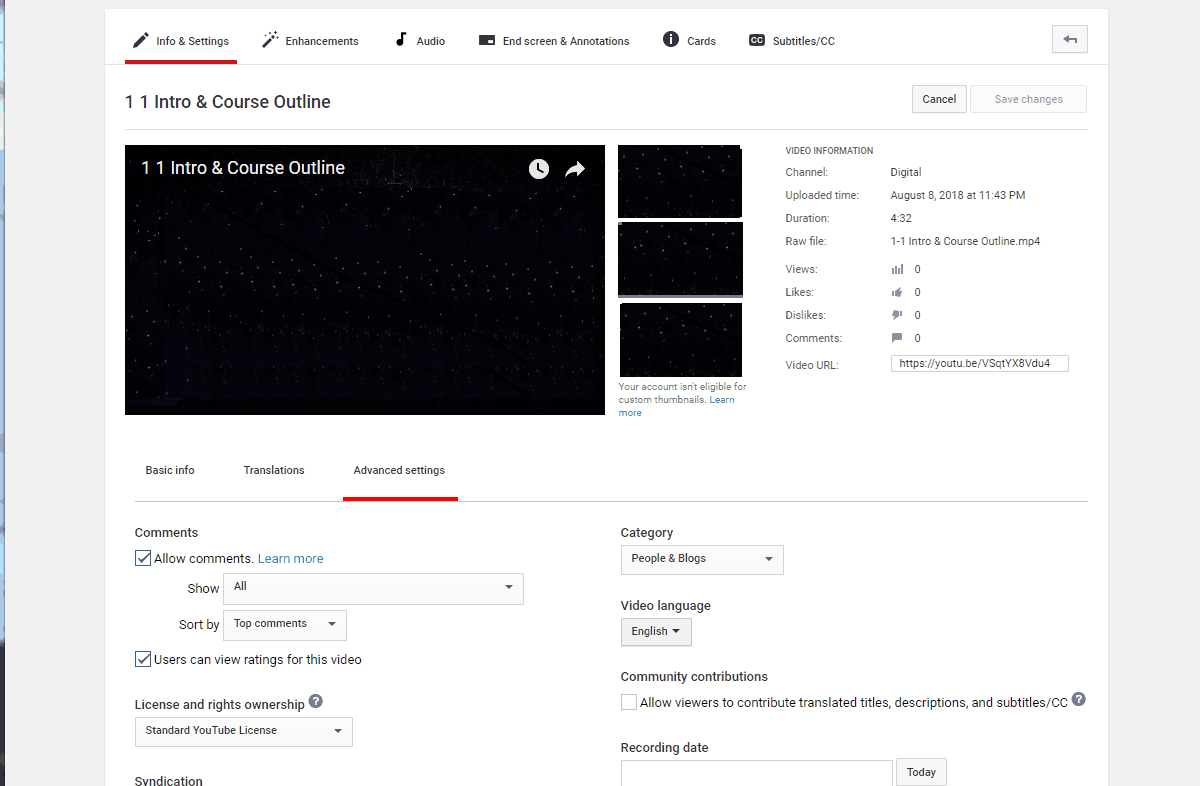Click the Today button for recording date
The image size is (1200, 786).
(x=921, y=772)
